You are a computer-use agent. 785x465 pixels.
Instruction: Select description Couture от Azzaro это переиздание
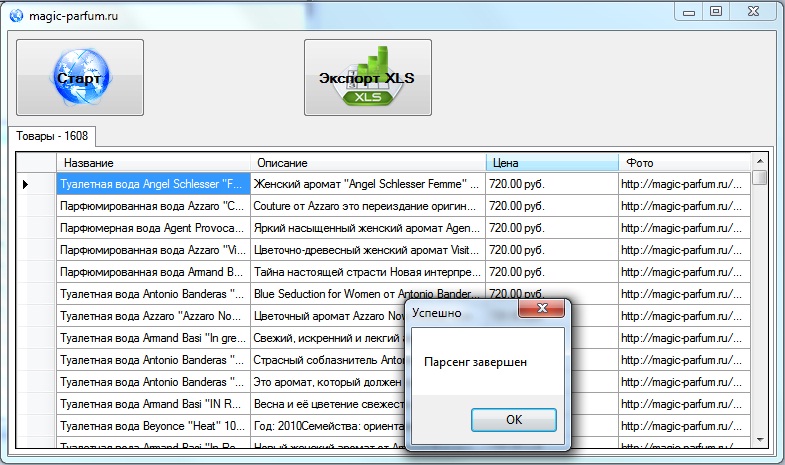click(x=368, y=206)
